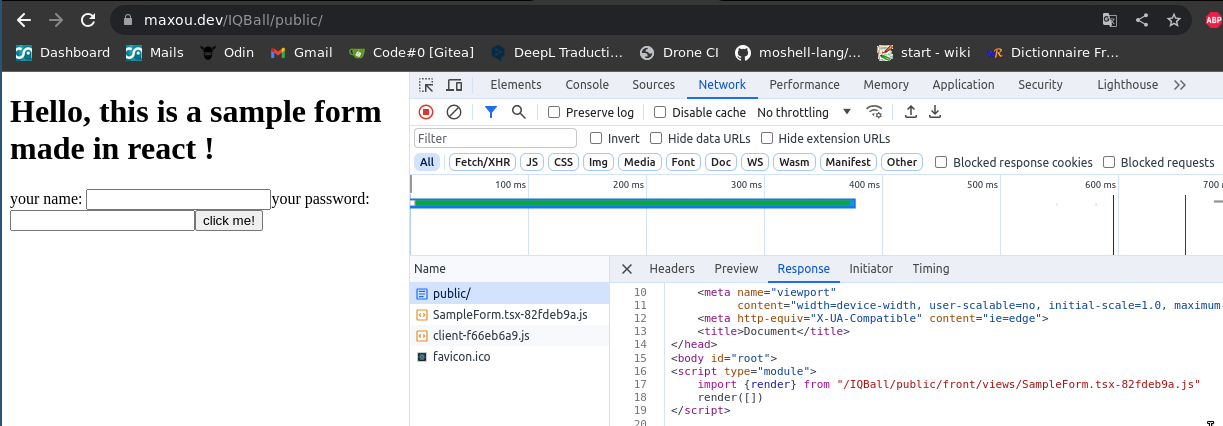
Task: Export HAR file download icon
Action: 935,112
